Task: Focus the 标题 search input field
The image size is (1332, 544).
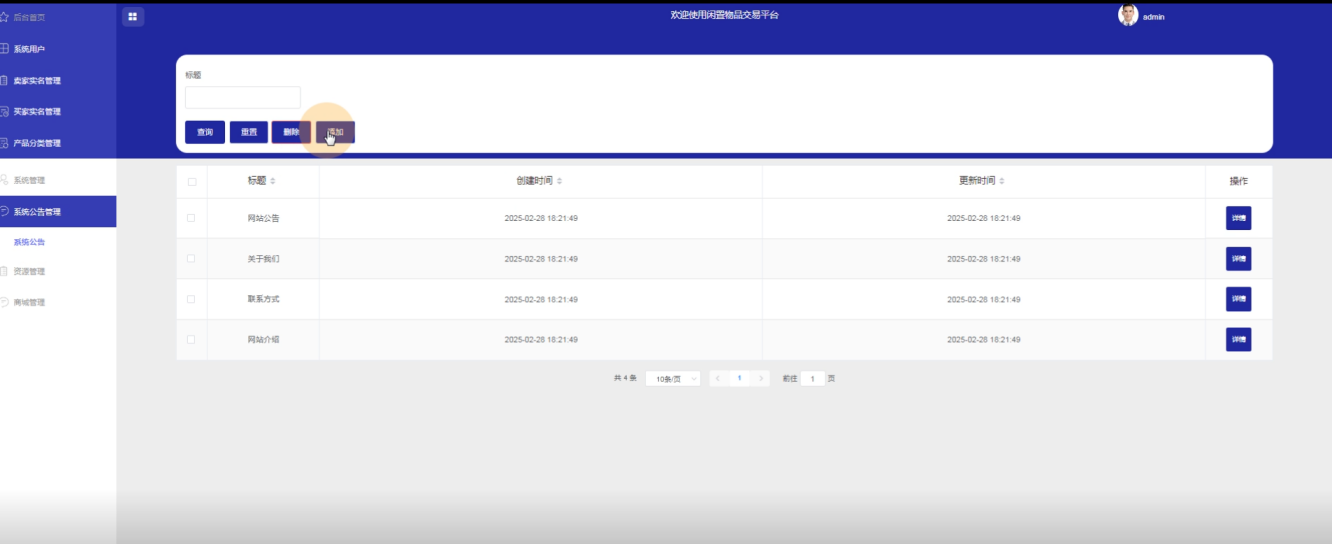Action: [x=243, y=97]
